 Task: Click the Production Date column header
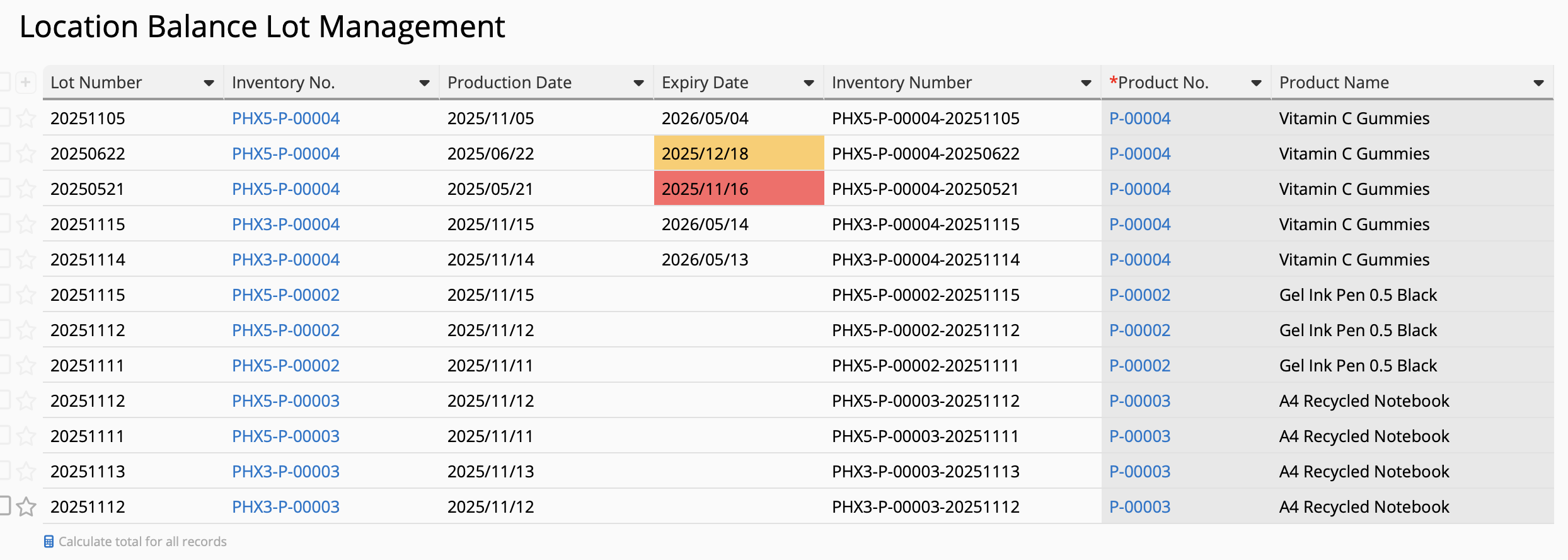pyautogui.click(x=509, y=83)
